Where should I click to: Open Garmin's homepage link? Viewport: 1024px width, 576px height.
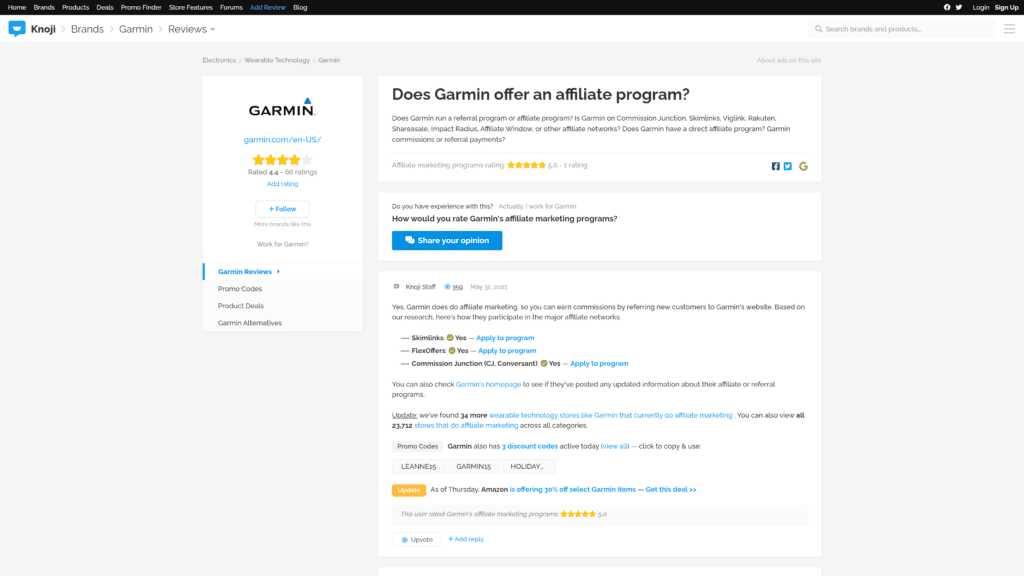click(488, 384)
